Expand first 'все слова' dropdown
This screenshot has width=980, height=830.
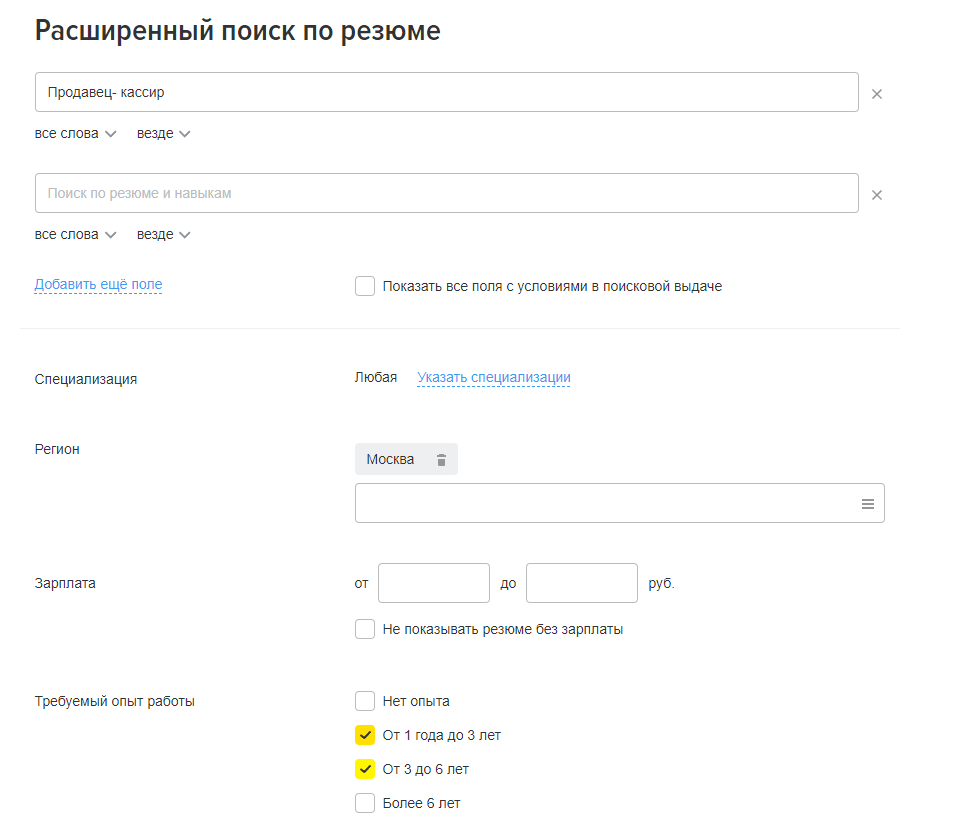[x=76, y=134]
